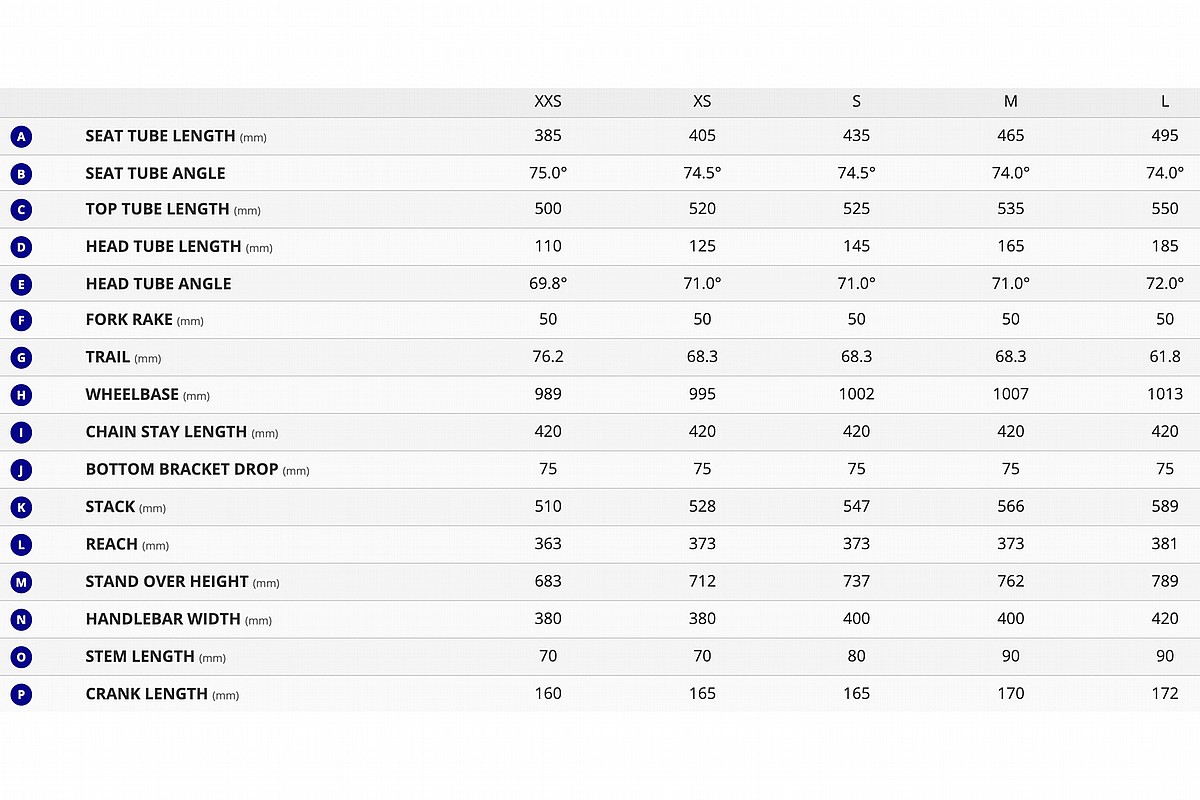This screenshot has width=1200, height=800.
Task: Select the circled K icon beside Stack
Action: point(21,507)
